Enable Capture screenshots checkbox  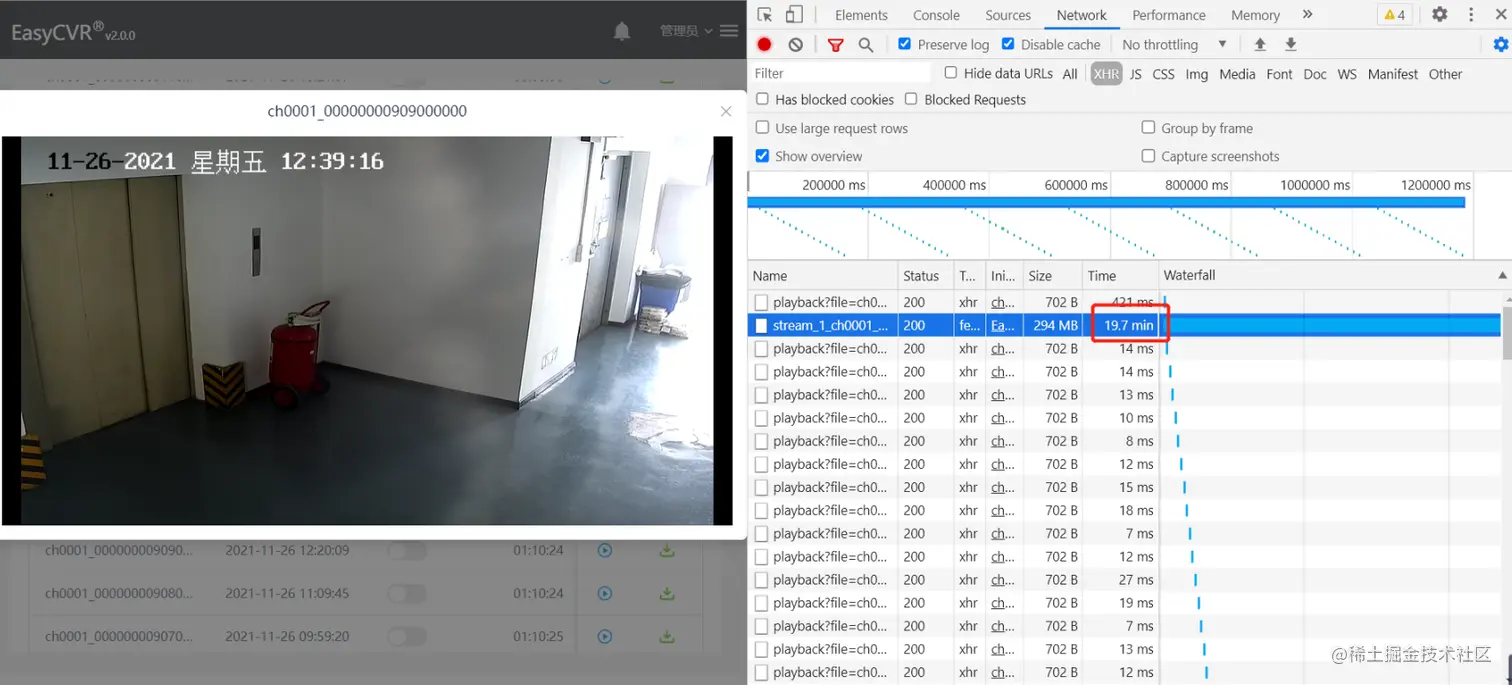click(1149, 156)
